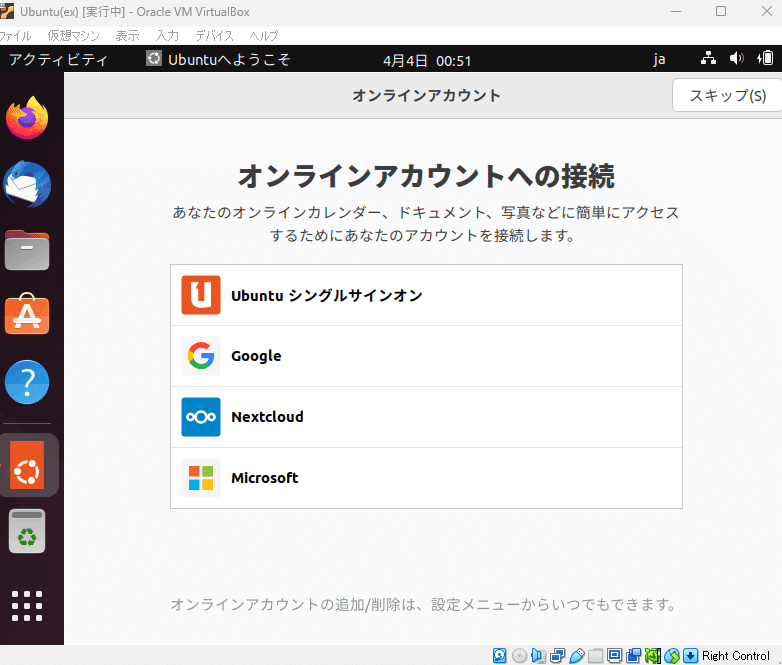
Task: Click VirtualBox audio status icon
Action: coord(539,656)
